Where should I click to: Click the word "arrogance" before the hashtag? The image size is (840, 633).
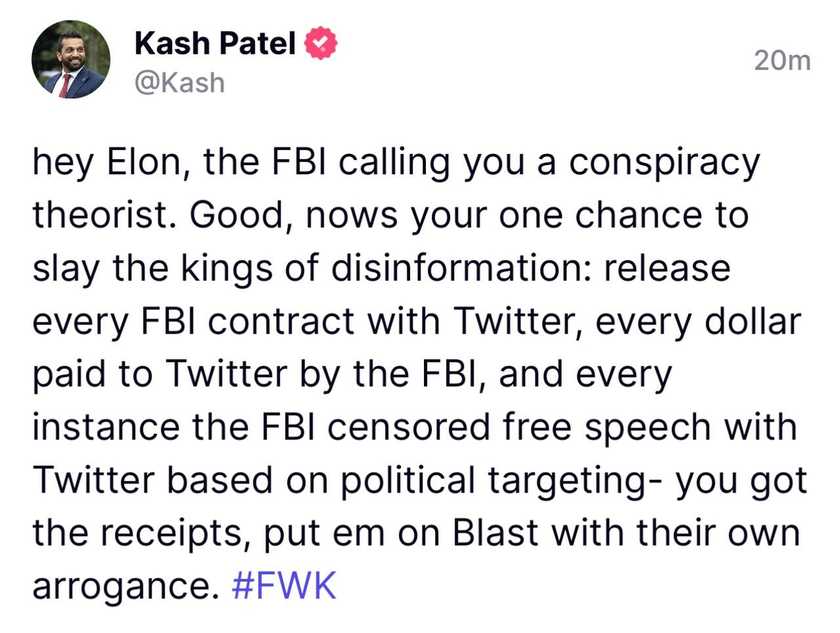click(x=121, y=587)
